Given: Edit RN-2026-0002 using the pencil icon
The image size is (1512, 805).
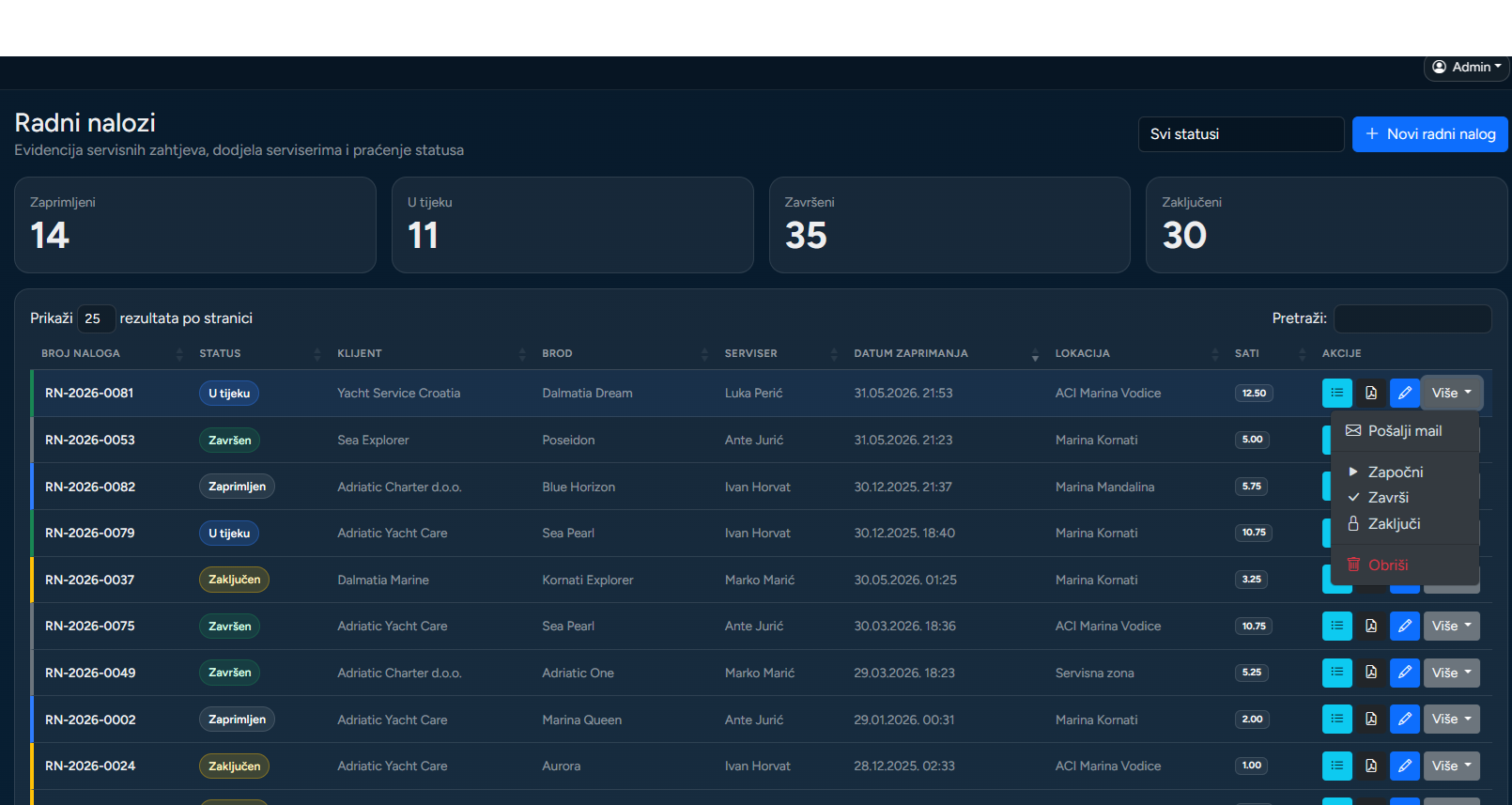Looking at the screenshot, I should 1405,720.
